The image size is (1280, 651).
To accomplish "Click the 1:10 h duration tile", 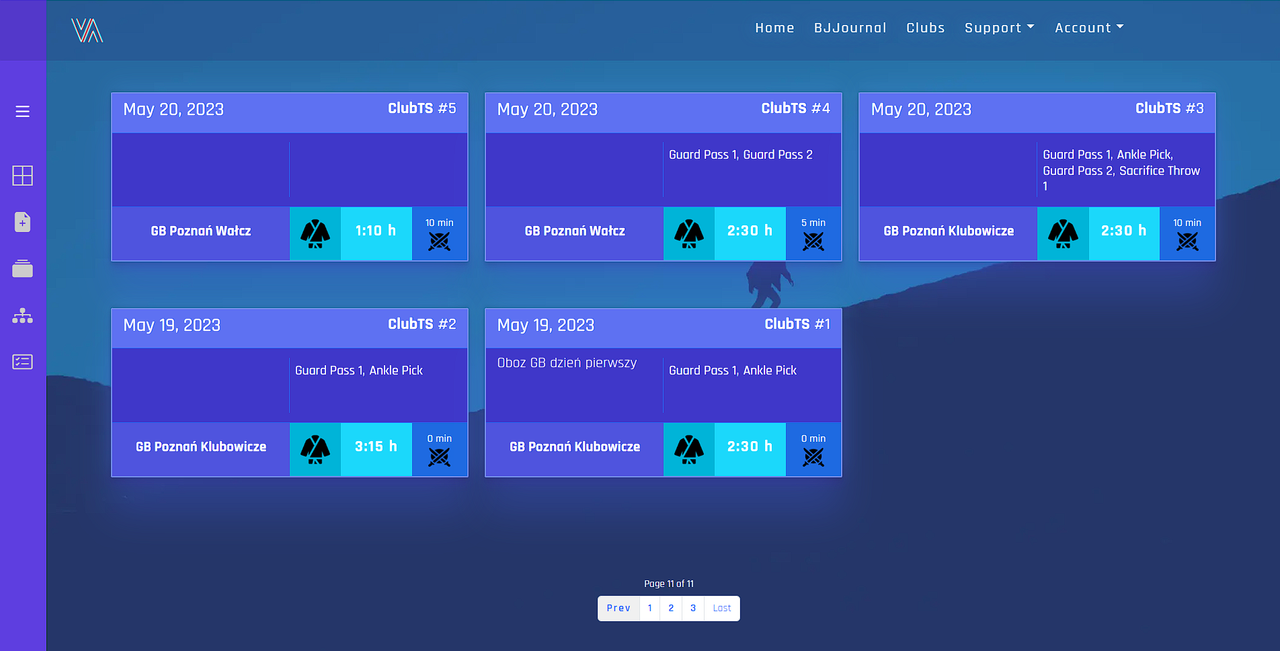I will pyautogui.click(x=376, y=233).
